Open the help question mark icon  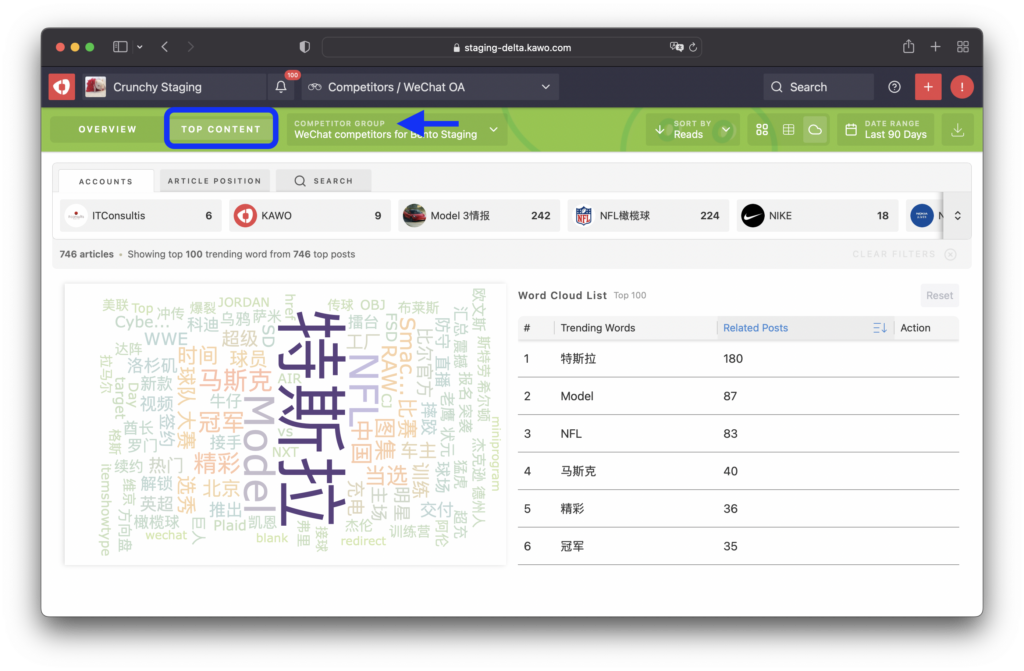point(894,87)
